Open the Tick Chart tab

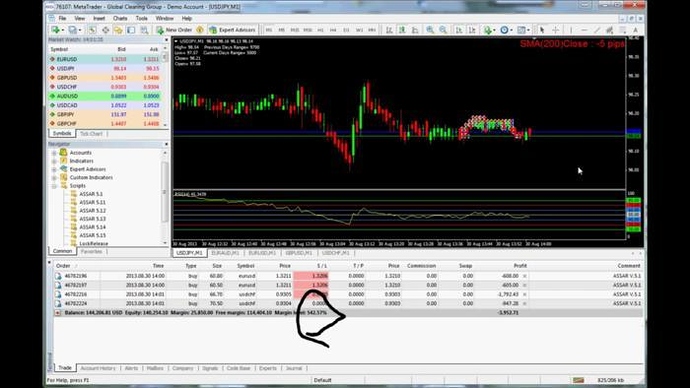point(91,134)
